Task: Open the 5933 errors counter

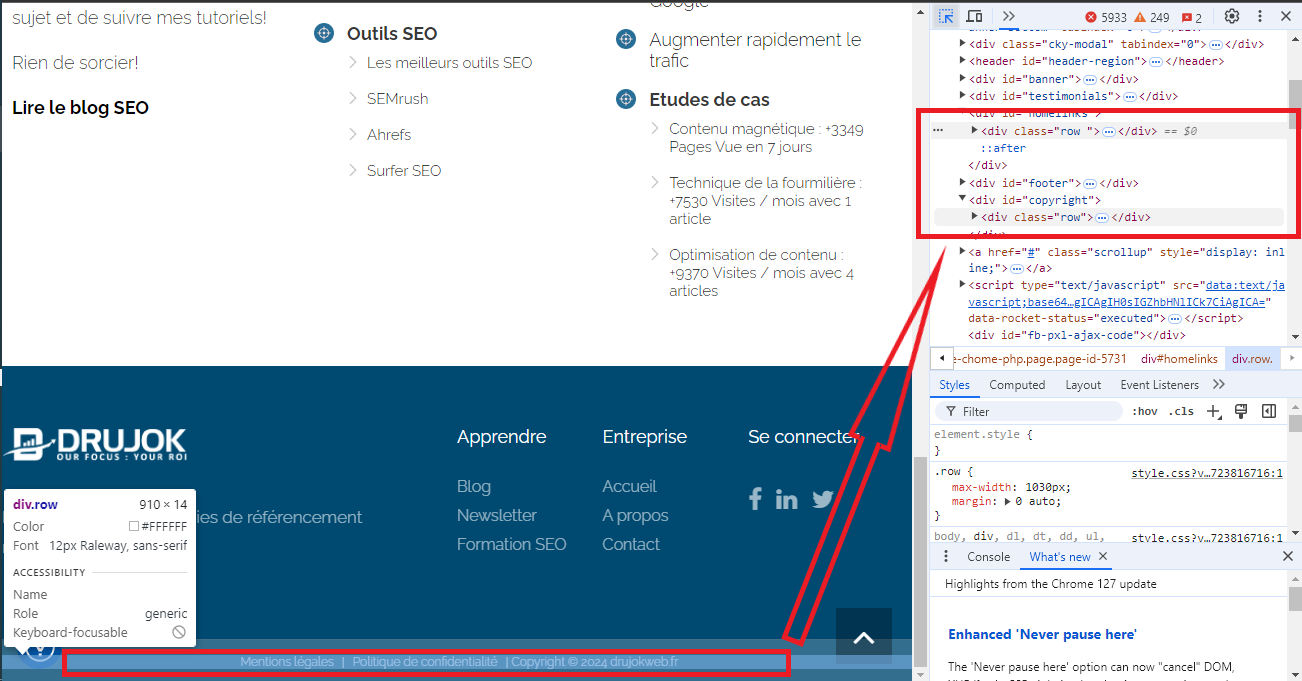Action: pos(1106,17)
